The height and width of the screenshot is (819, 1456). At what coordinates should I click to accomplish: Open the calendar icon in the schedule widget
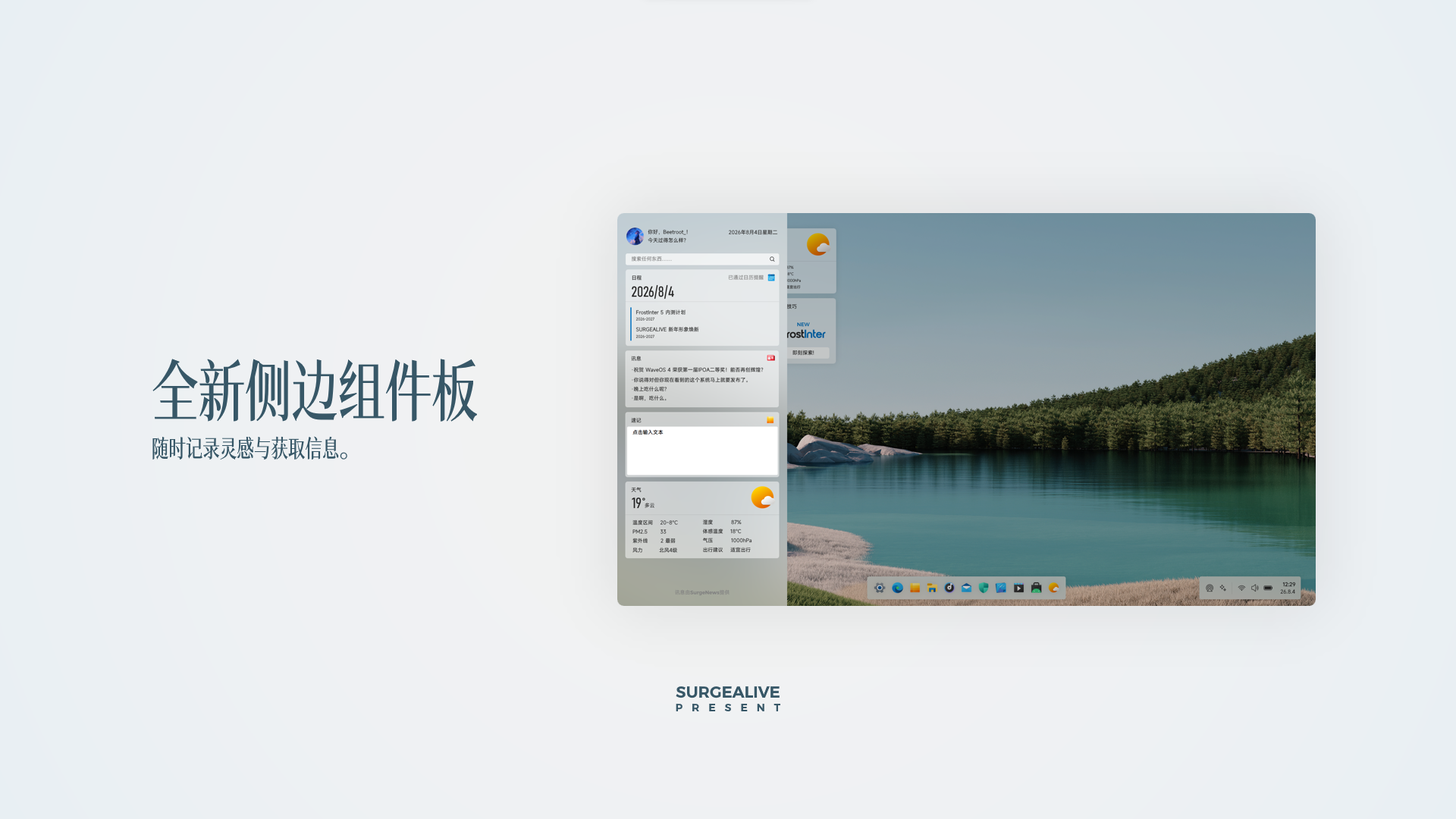[771, 278]
